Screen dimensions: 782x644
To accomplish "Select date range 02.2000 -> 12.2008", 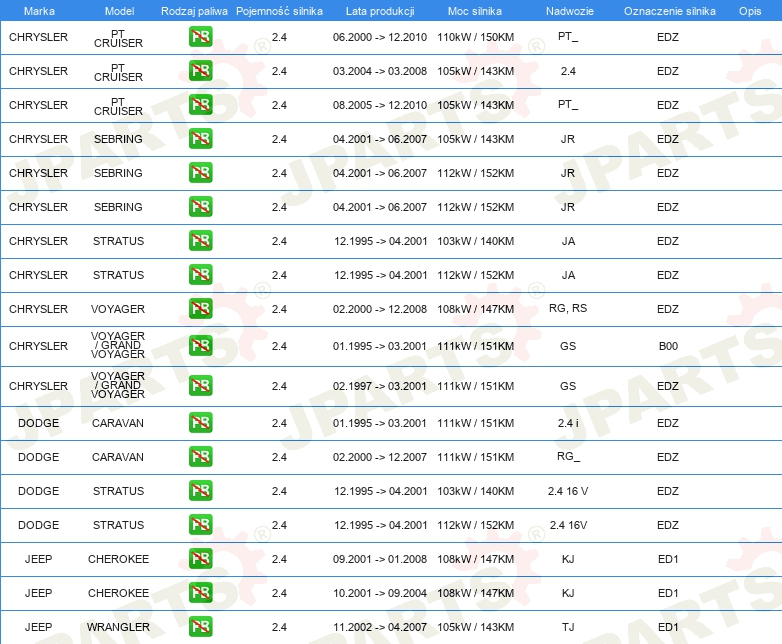I will coord(380,309).
